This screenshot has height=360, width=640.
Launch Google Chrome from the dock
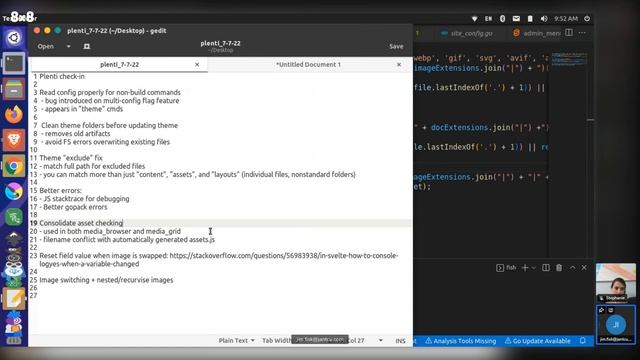14,166
